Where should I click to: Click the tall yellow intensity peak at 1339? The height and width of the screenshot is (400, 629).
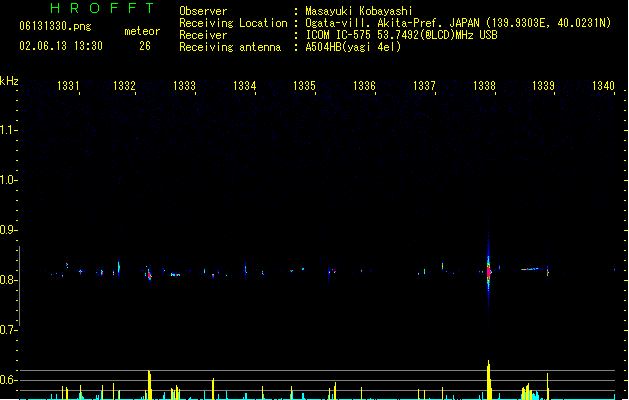pyautogui.click(x=548, y=386)
